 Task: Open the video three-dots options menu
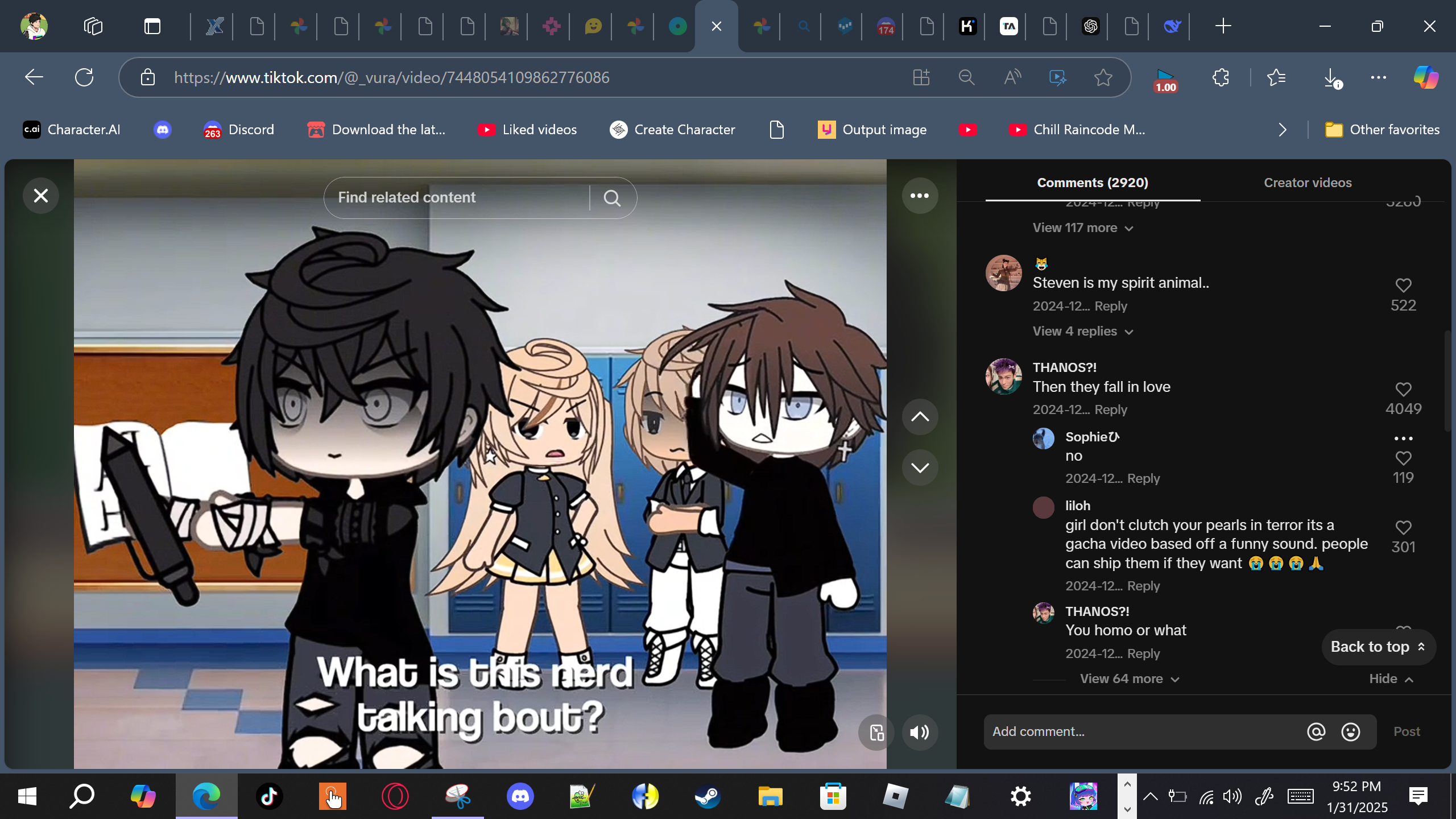click(919, 196)
